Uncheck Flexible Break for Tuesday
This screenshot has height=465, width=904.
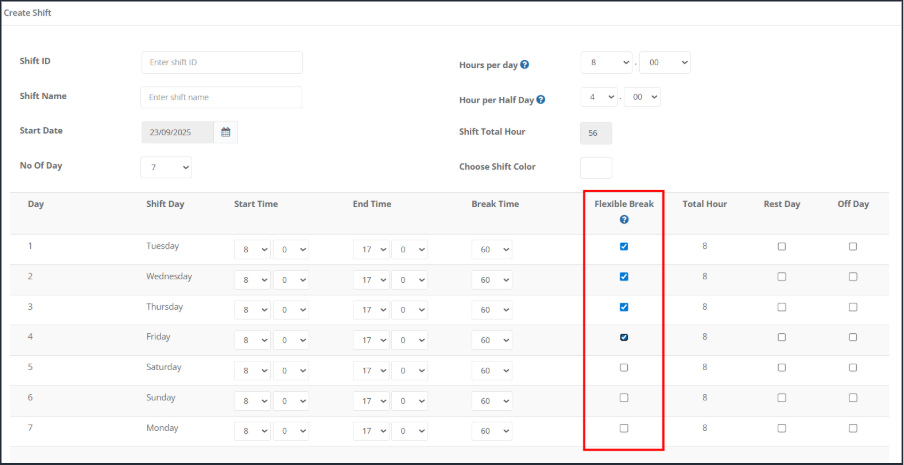tap(624, 247)
